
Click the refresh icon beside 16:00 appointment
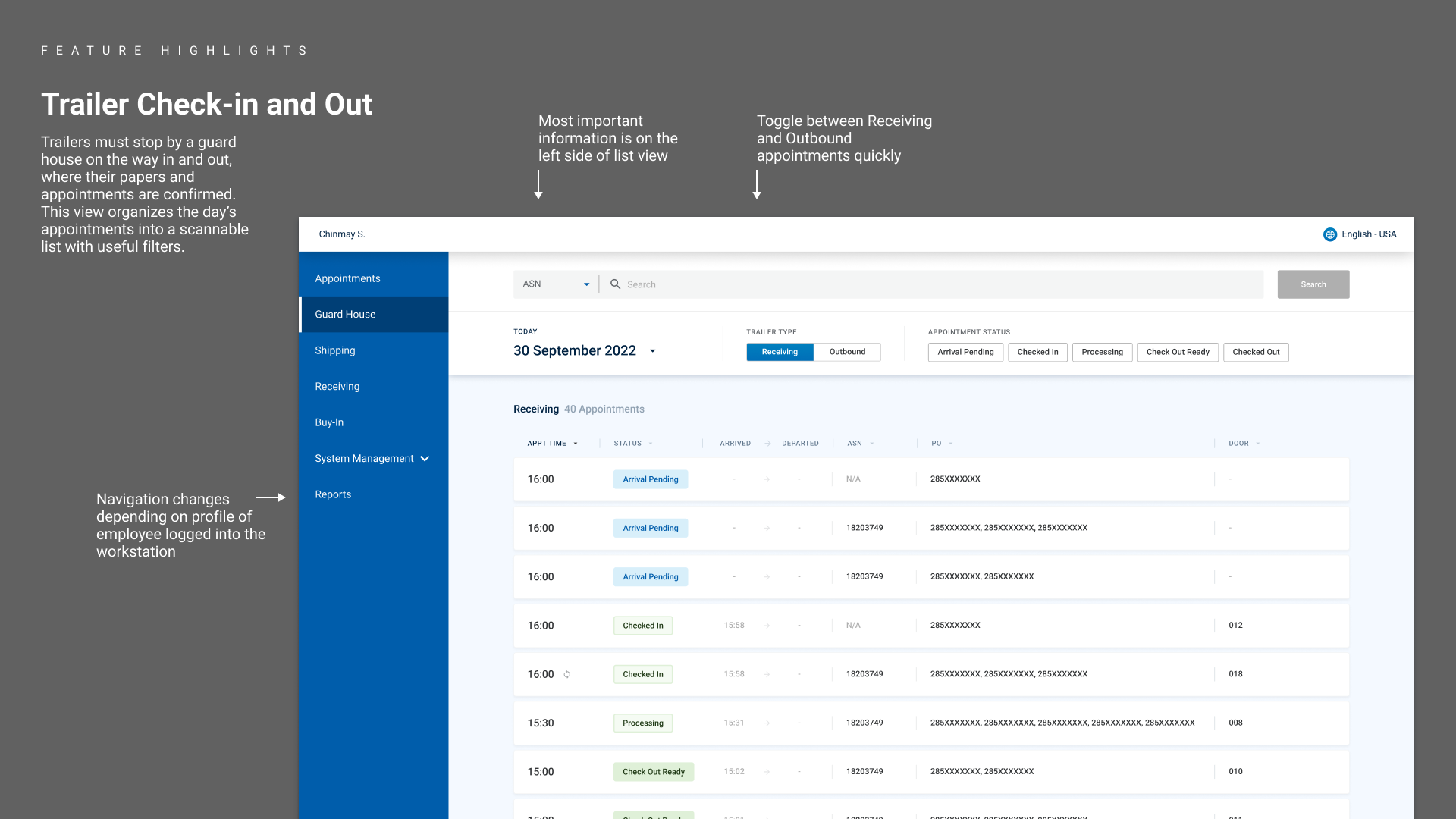[x=567, y=674]
